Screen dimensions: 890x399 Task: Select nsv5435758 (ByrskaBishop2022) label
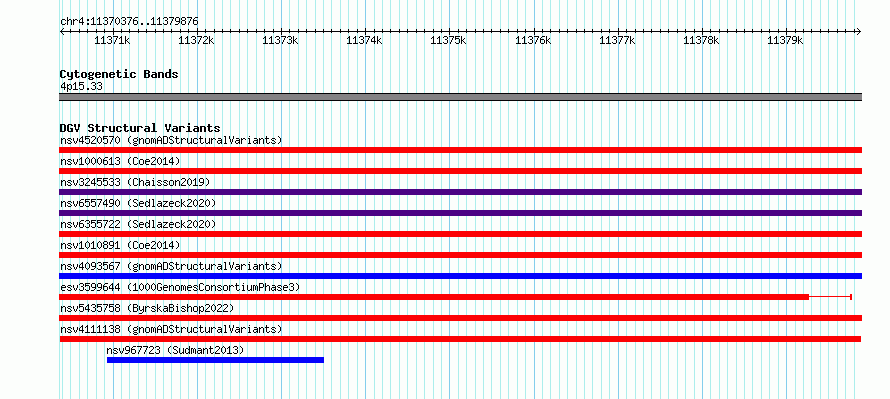[x=147, y=308]
